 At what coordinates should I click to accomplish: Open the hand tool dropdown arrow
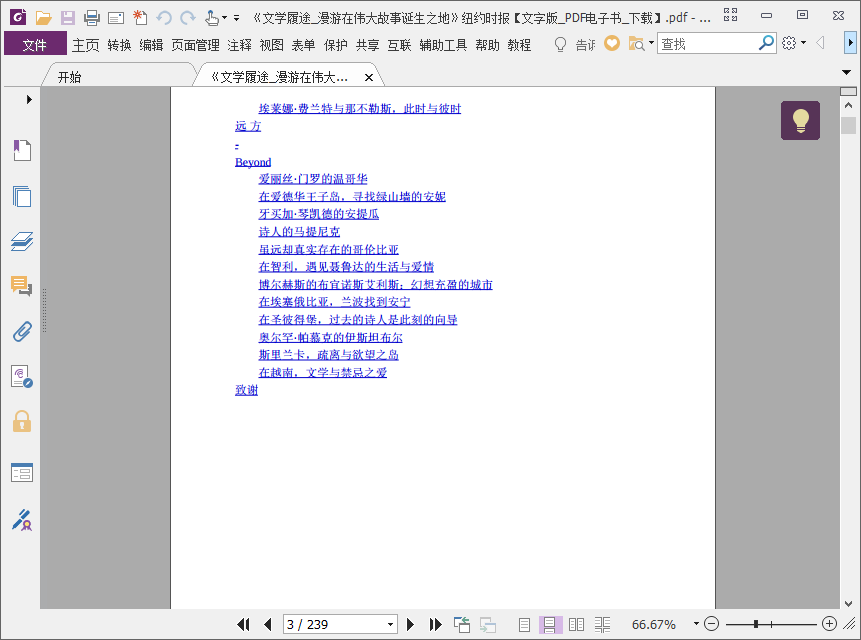pyautogui.click(x=225, y=19)
